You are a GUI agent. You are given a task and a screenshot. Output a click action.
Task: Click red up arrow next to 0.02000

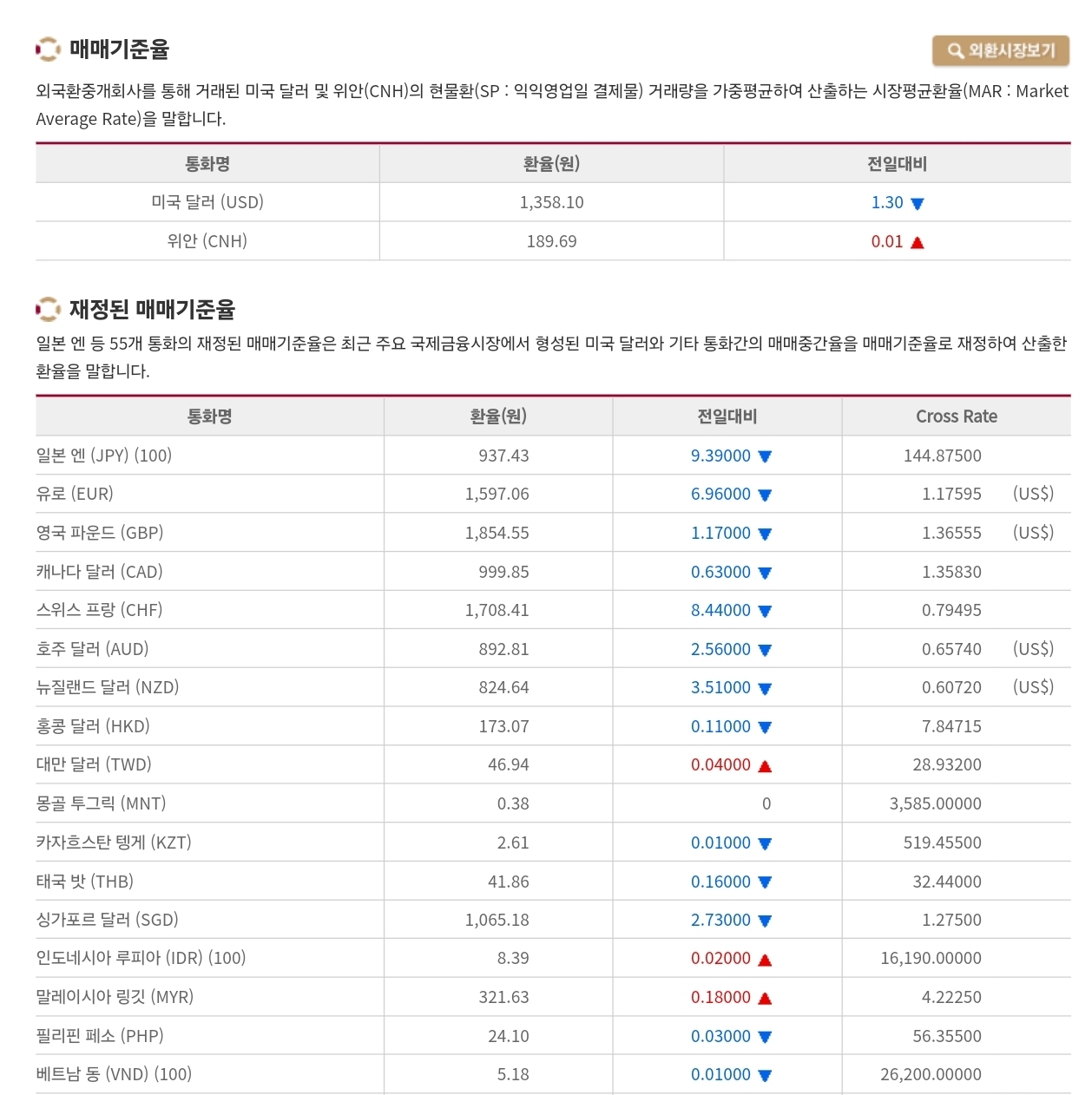(765, 960)
